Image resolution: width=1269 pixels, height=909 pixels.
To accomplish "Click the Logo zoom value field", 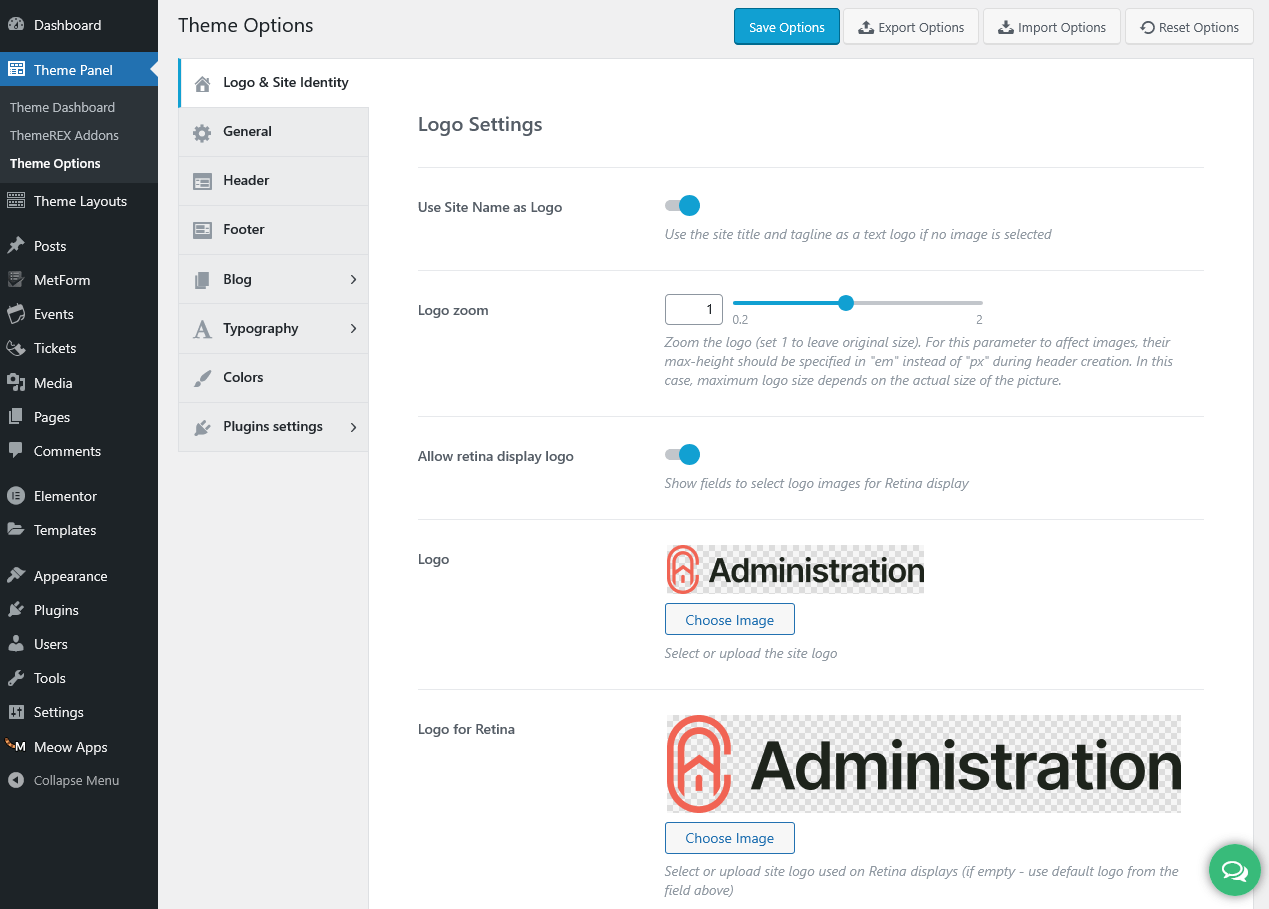I will pyautogui.click(x=693, y=310).
